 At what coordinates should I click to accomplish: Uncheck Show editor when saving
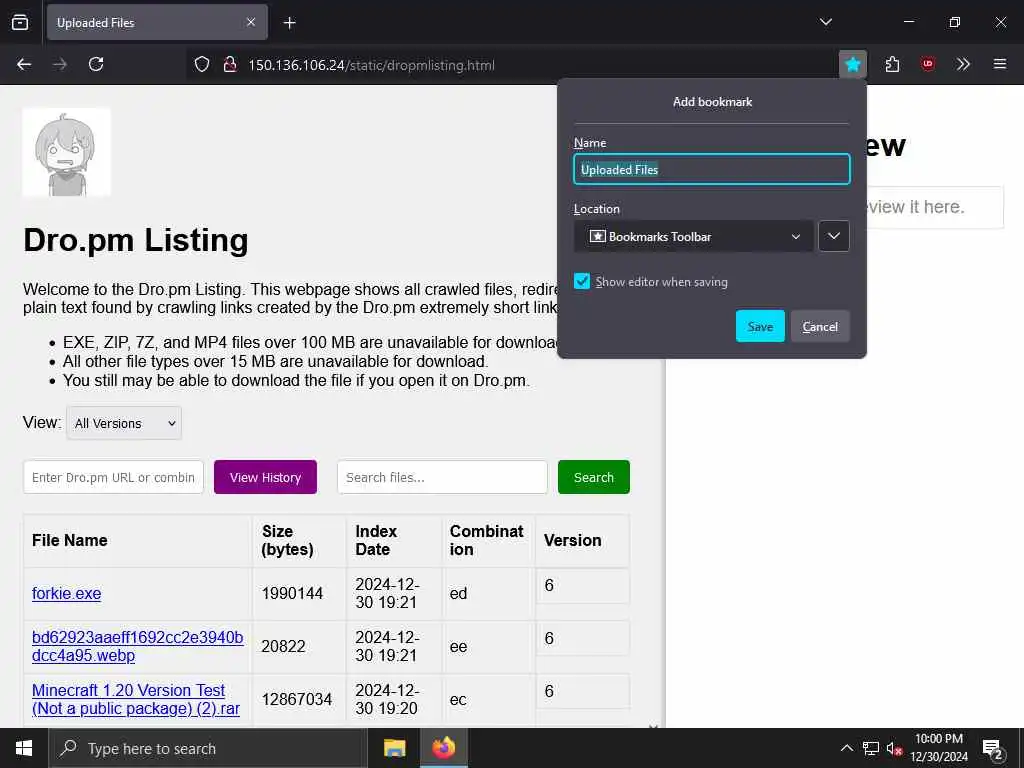click(x=582, y=281)
